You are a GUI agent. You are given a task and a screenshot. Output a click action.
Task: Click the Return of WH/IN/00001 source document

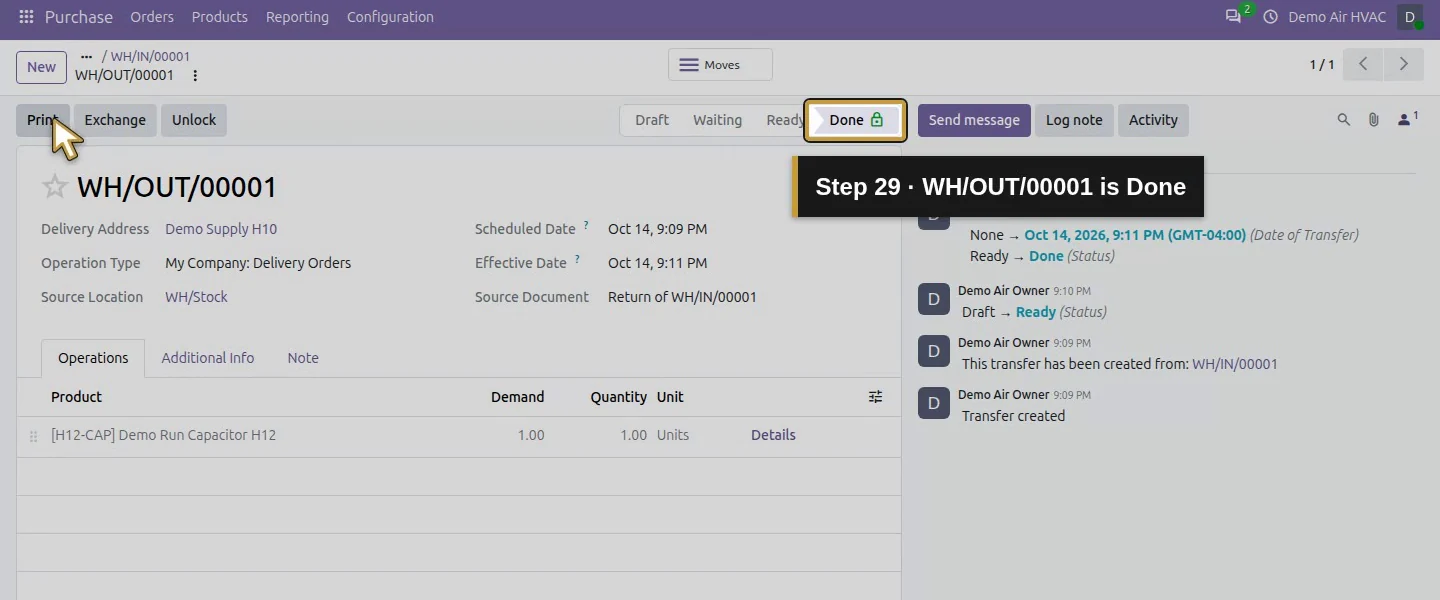click(x=682, y=297)
